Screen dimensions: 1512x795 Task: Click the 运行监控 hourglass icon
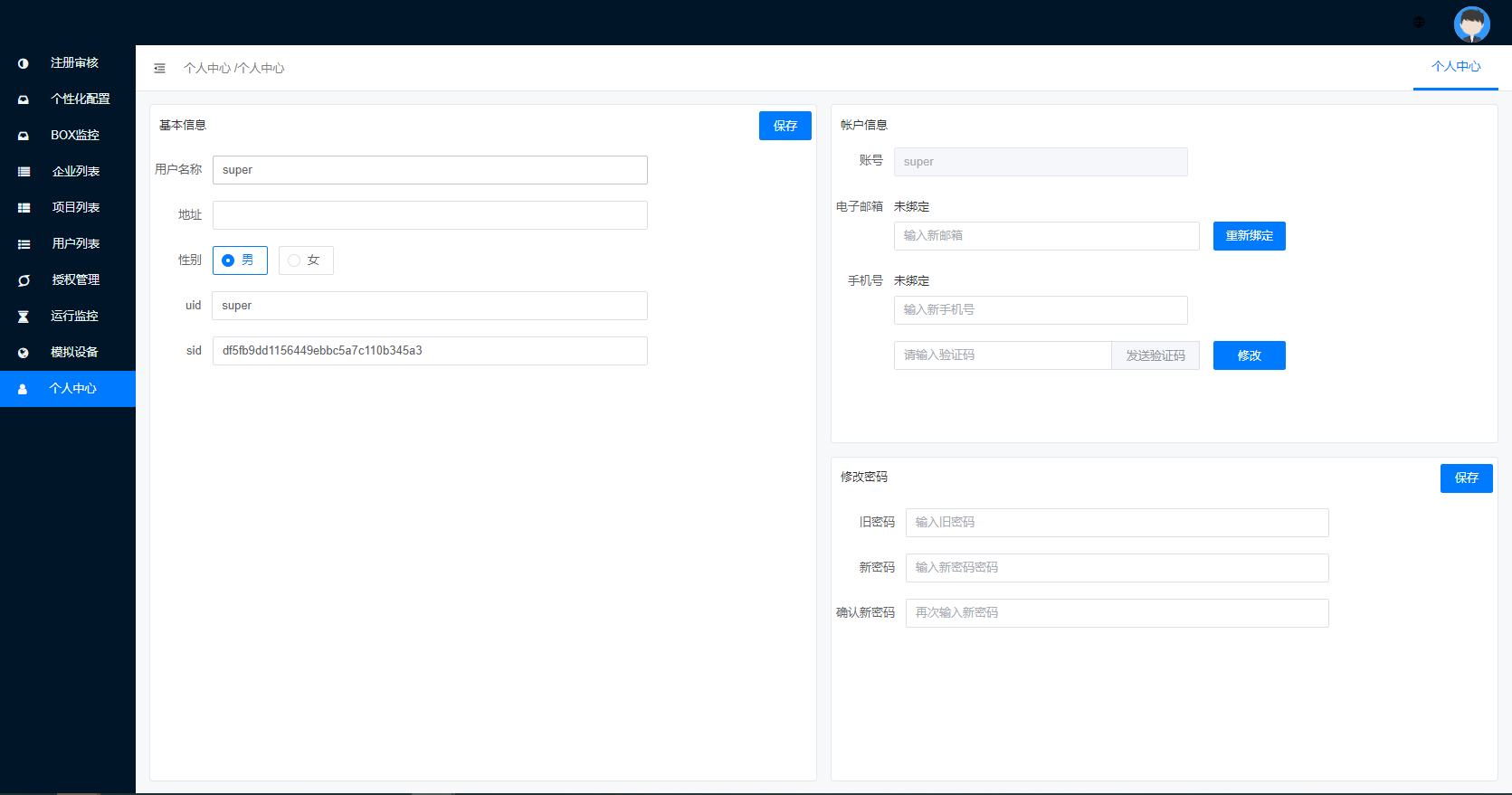tap(24, 317)
